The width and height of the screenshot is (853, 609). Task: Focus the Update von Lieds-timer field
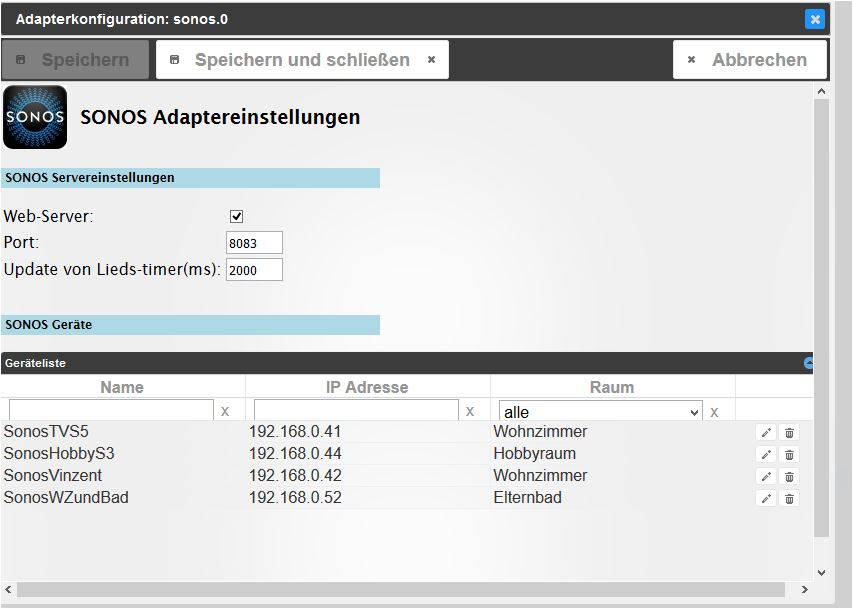coord(254,270)
